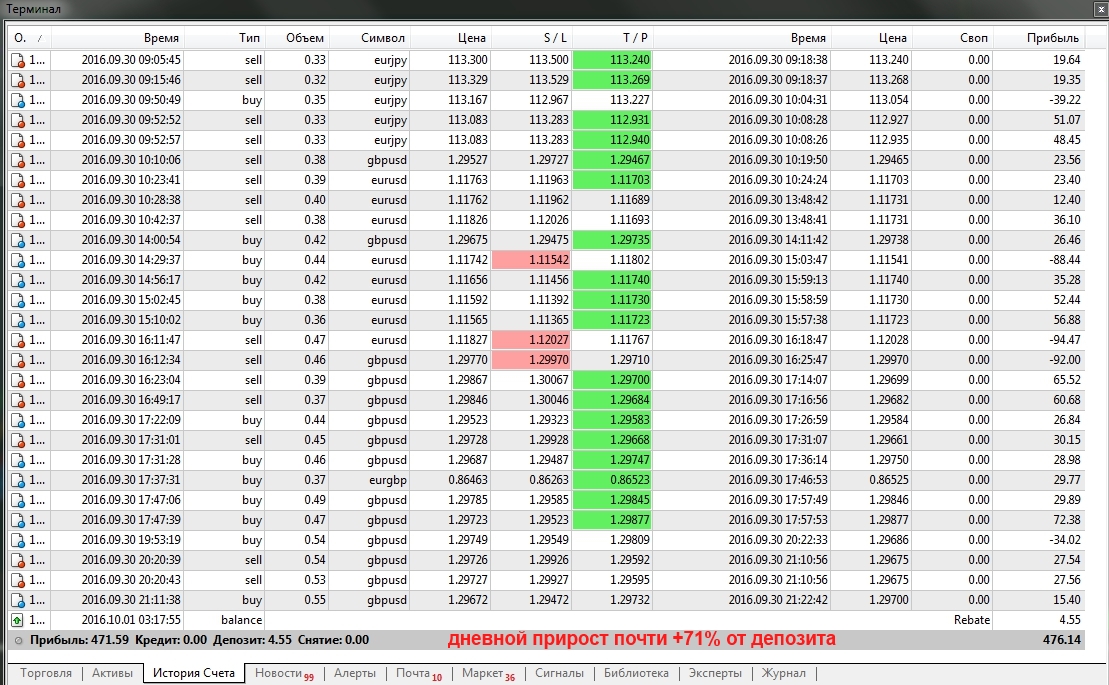Select the order icon of the 16:49:17 row

pyautogui.click(x=18, y=401)
